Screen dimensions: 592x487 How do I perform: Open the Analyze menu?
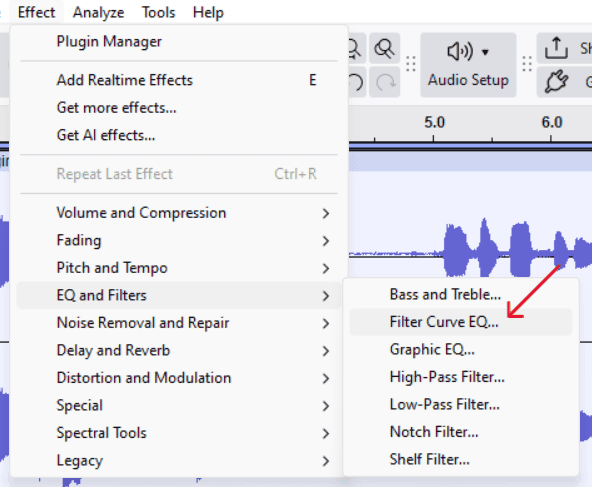98,12
